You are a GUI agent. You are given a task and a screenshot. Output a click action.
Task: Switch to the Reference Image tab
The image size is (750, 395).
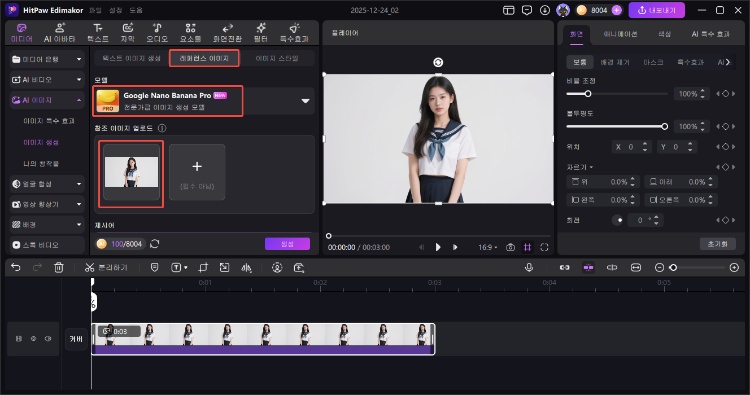coord(204,58)
